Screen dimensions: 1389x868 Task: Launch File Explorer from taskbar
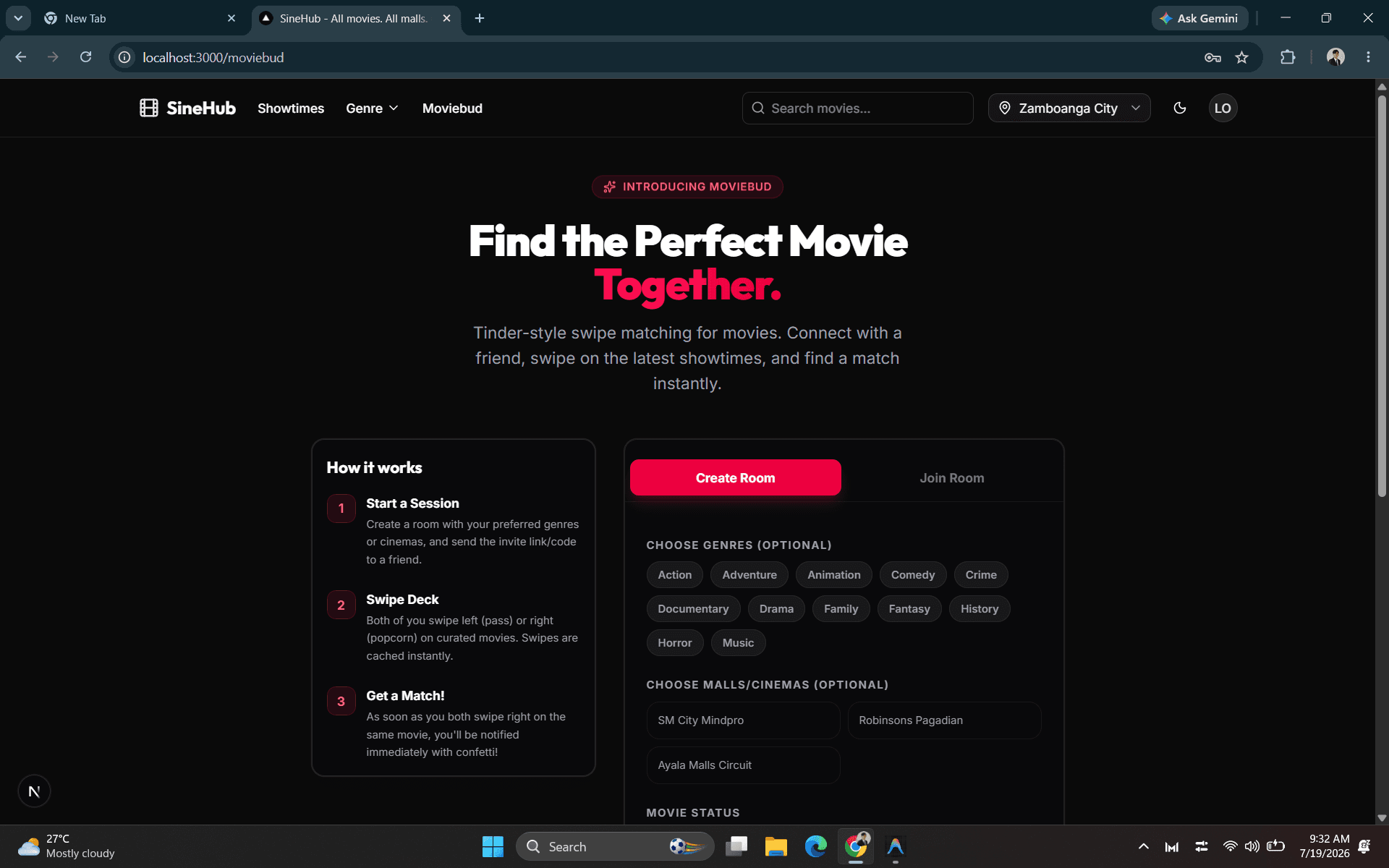[776, 846]
